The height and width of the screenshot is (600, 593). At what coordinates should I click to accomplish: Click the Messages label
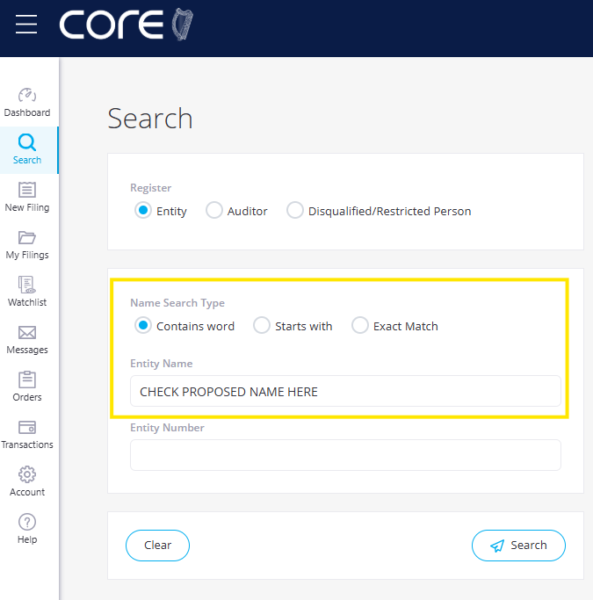27,350
